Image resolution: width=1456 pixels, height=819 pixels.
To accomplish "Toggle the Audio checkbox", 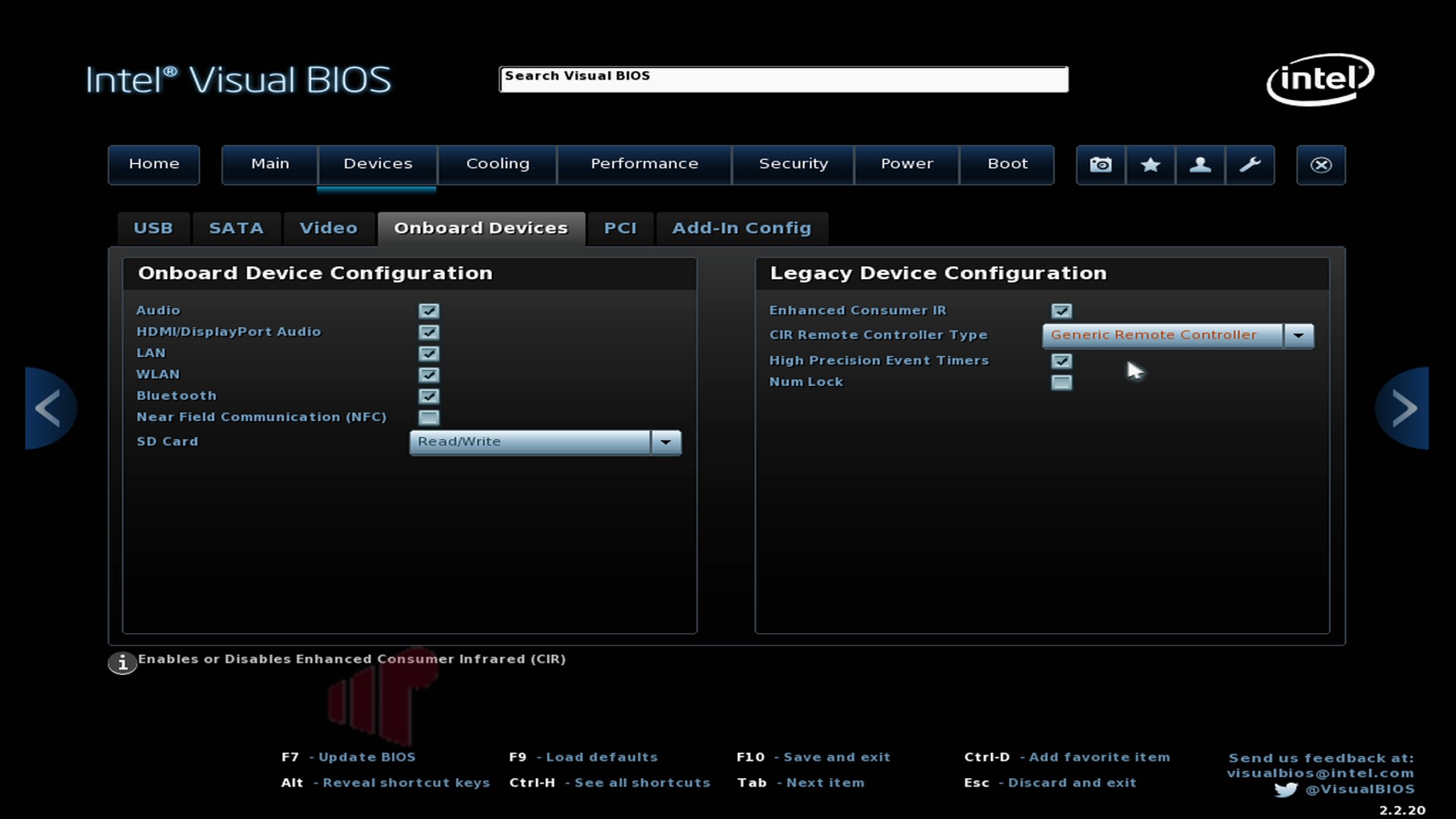I will click(x=428, y=311).
